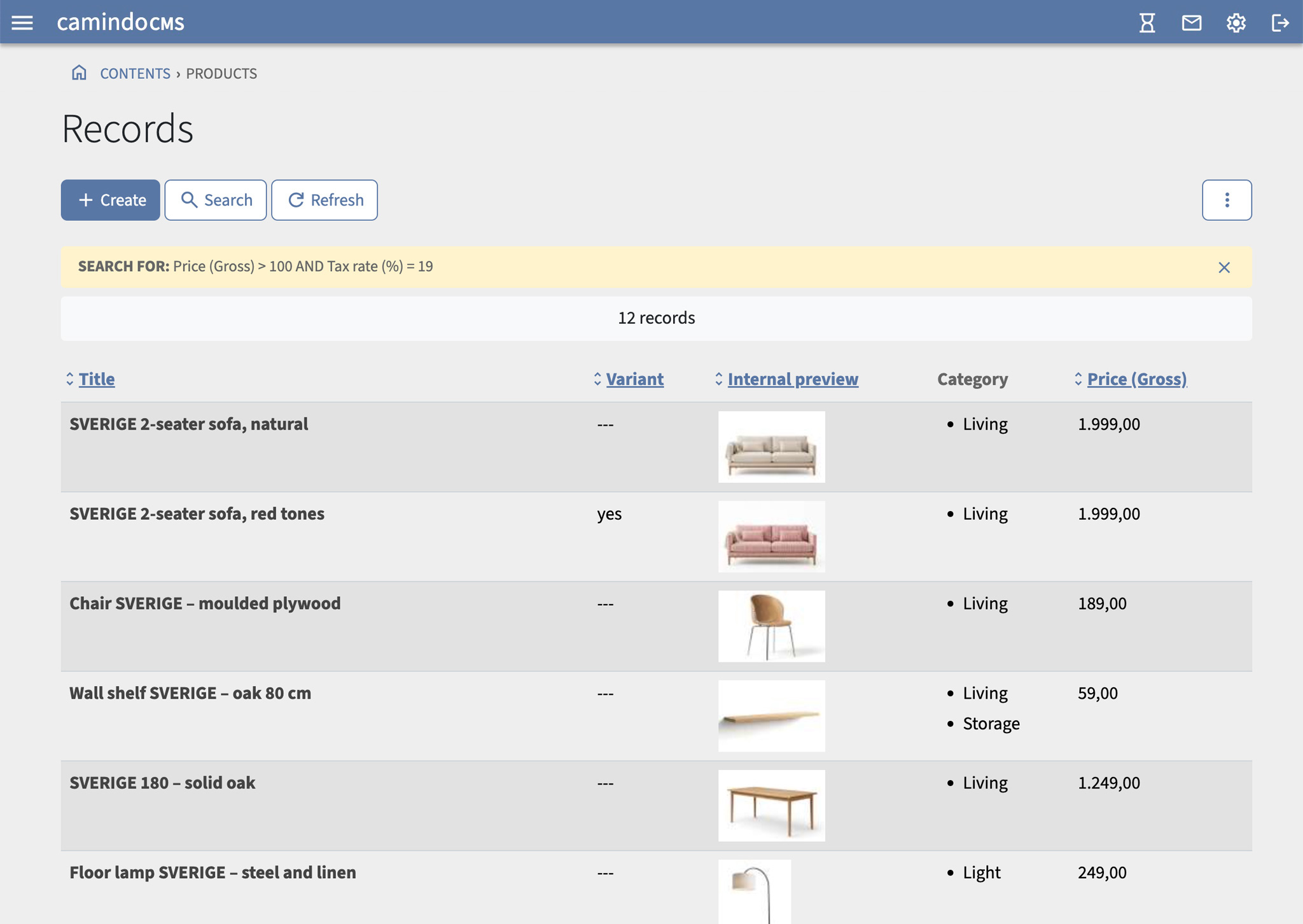
Task: Select 'SVERIGE 2-seater sofa, red tones' title
Action: 197,514
